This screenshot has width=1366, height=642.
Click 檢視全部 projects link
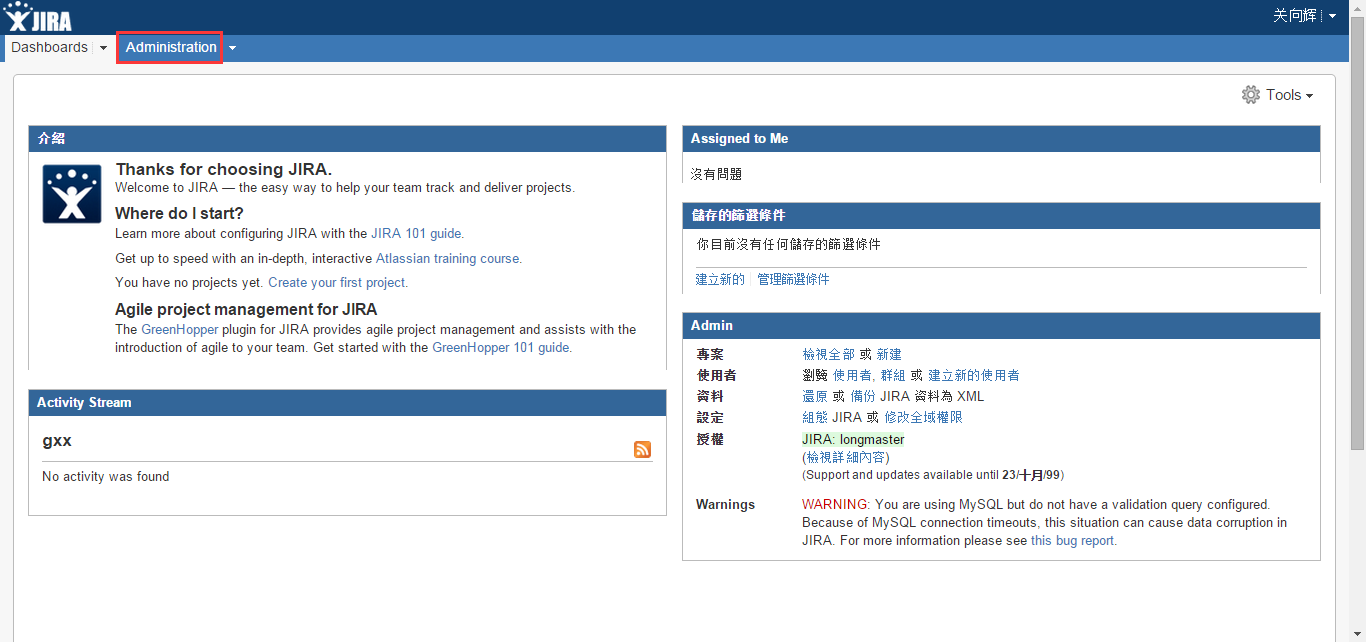coord(828,354)
